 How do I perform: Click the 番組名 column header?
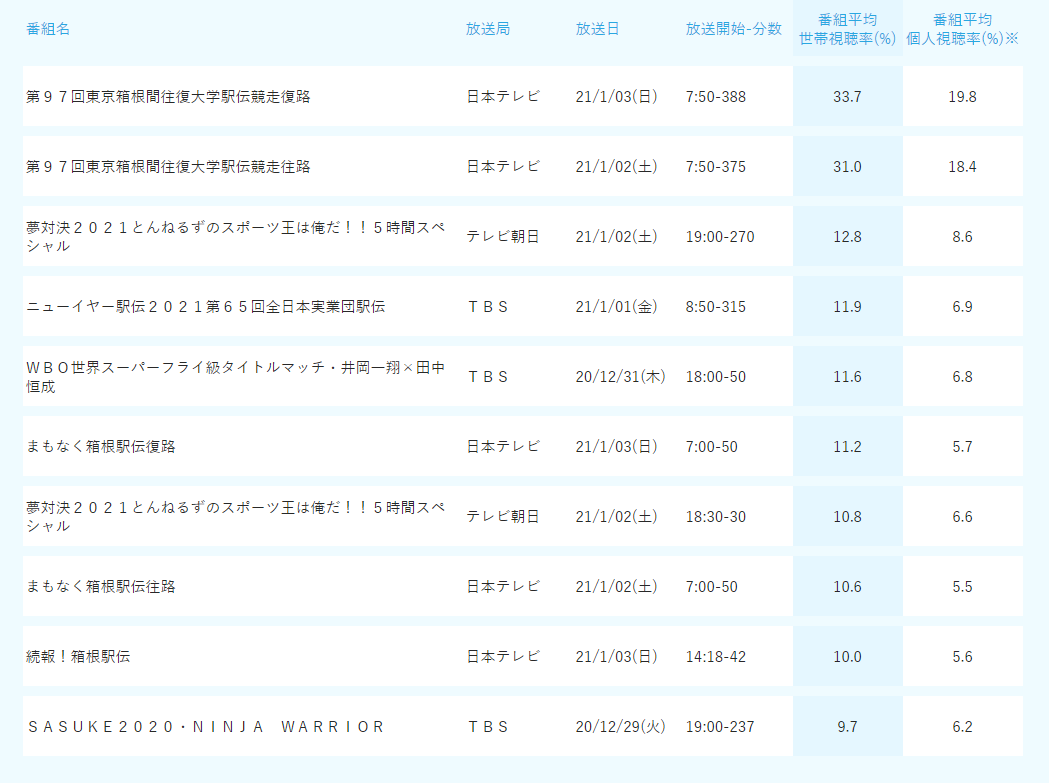tap(47, 29)
